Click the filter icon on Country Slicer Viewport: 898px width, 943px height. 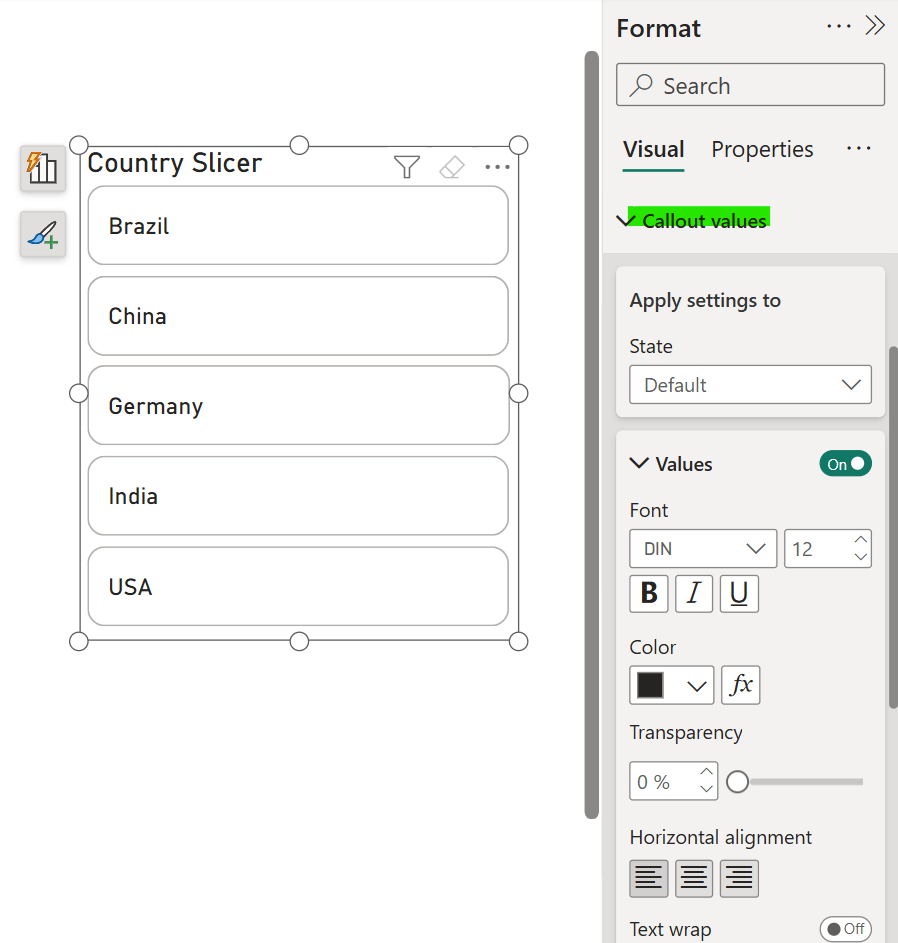406,167
